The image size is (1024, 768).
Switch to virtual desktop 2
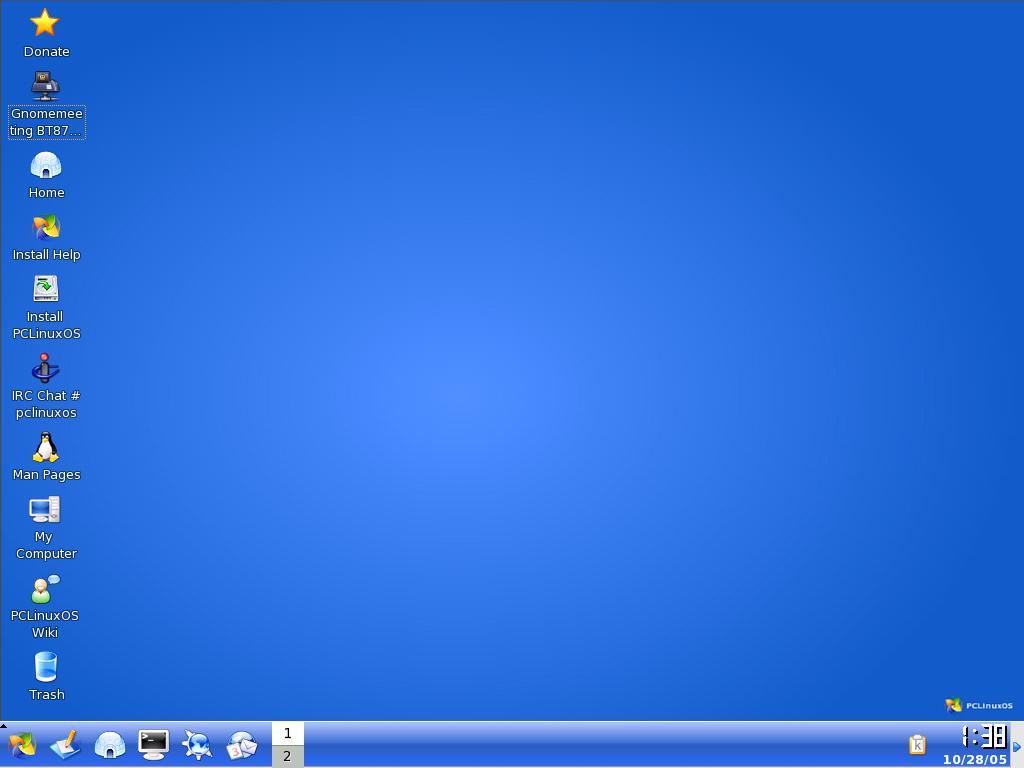click(x=287, y=756)
